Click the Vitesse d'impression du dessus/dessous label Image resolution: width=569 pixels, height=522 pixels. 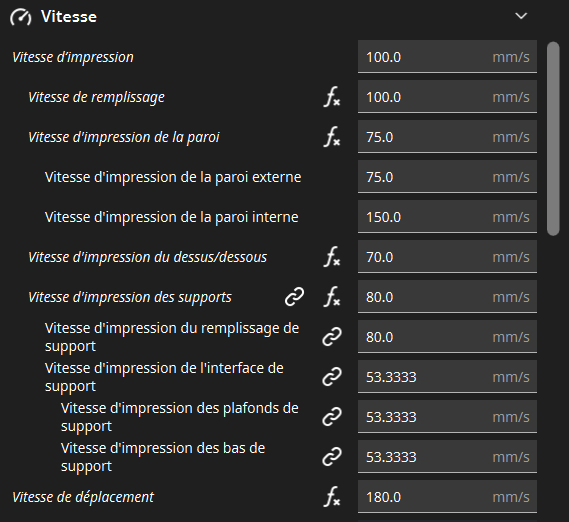pyautogui.click(x=147, y=257)
